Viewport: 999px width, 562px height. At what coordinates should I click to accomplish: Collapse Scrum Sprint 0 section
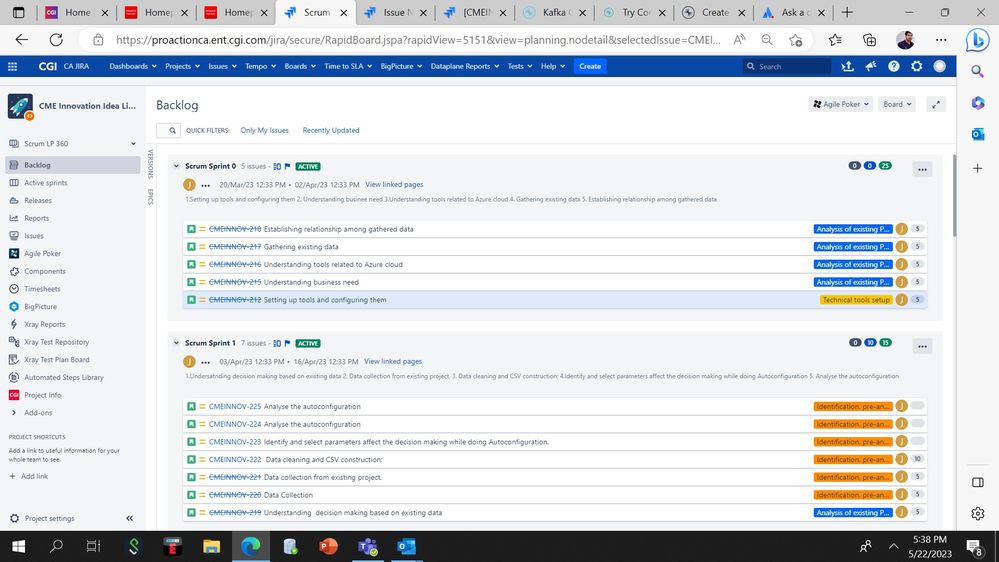(x=176, y=166)
